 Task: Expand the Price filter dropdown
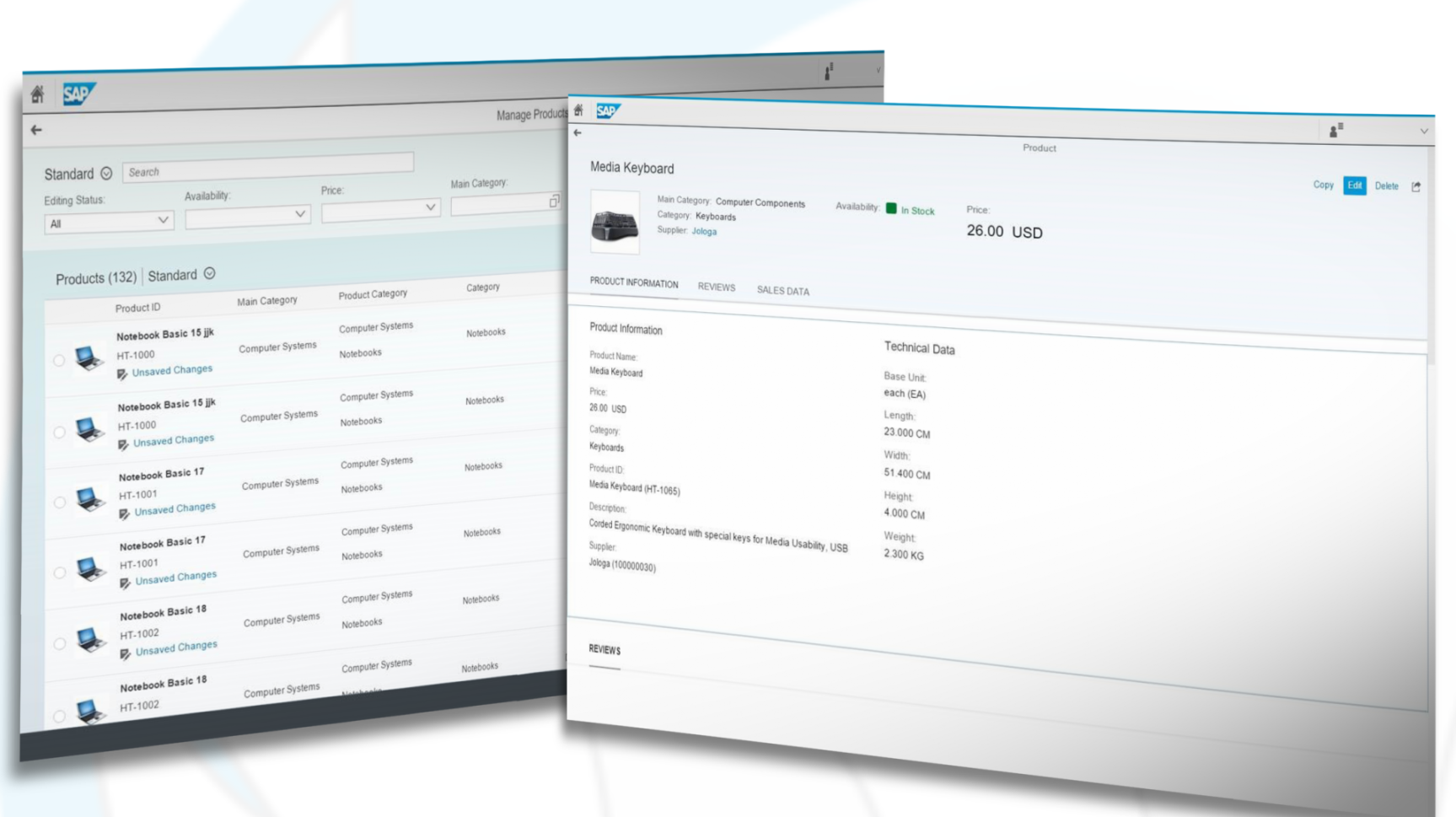point(380,209)
